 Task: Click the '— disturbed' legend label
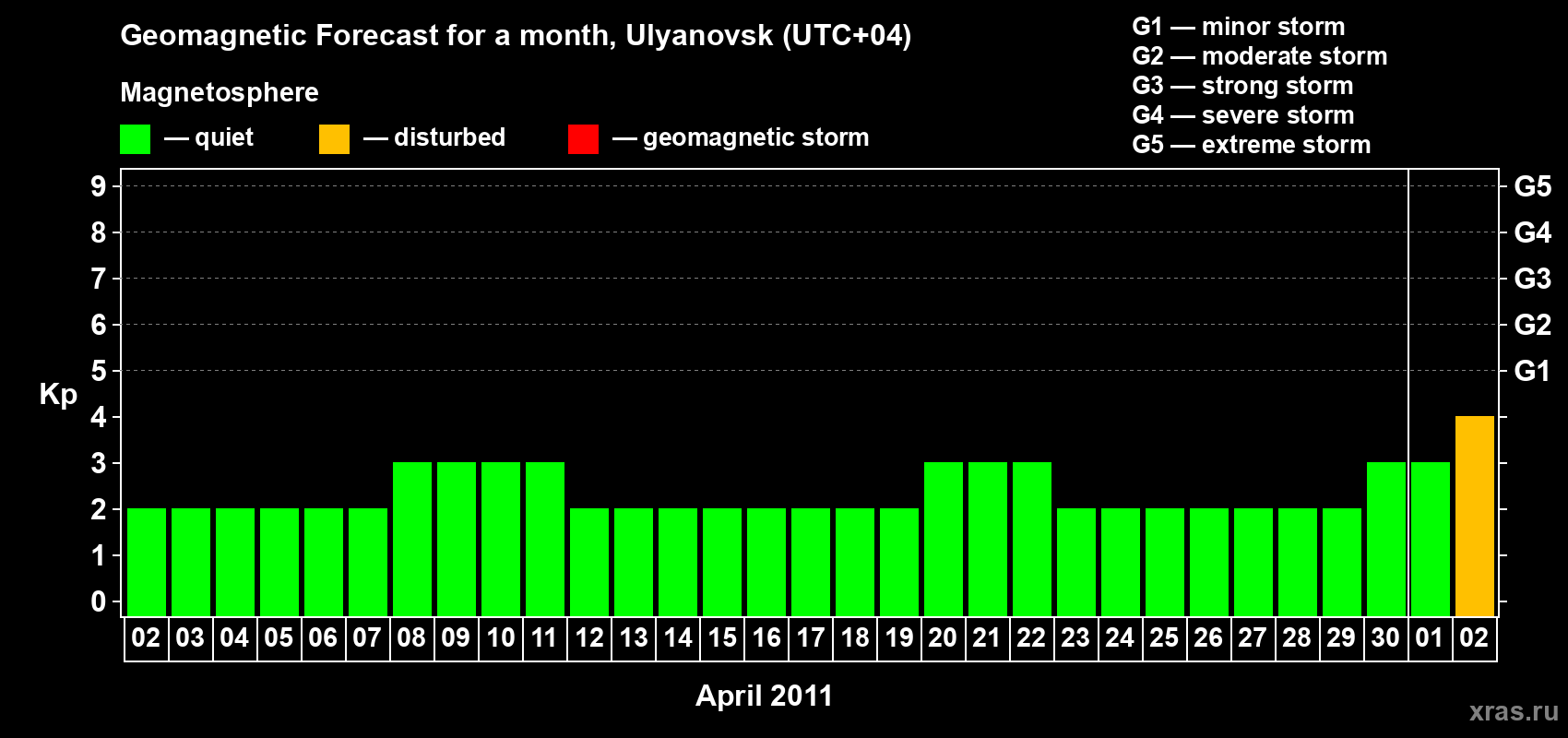point(434,137)
